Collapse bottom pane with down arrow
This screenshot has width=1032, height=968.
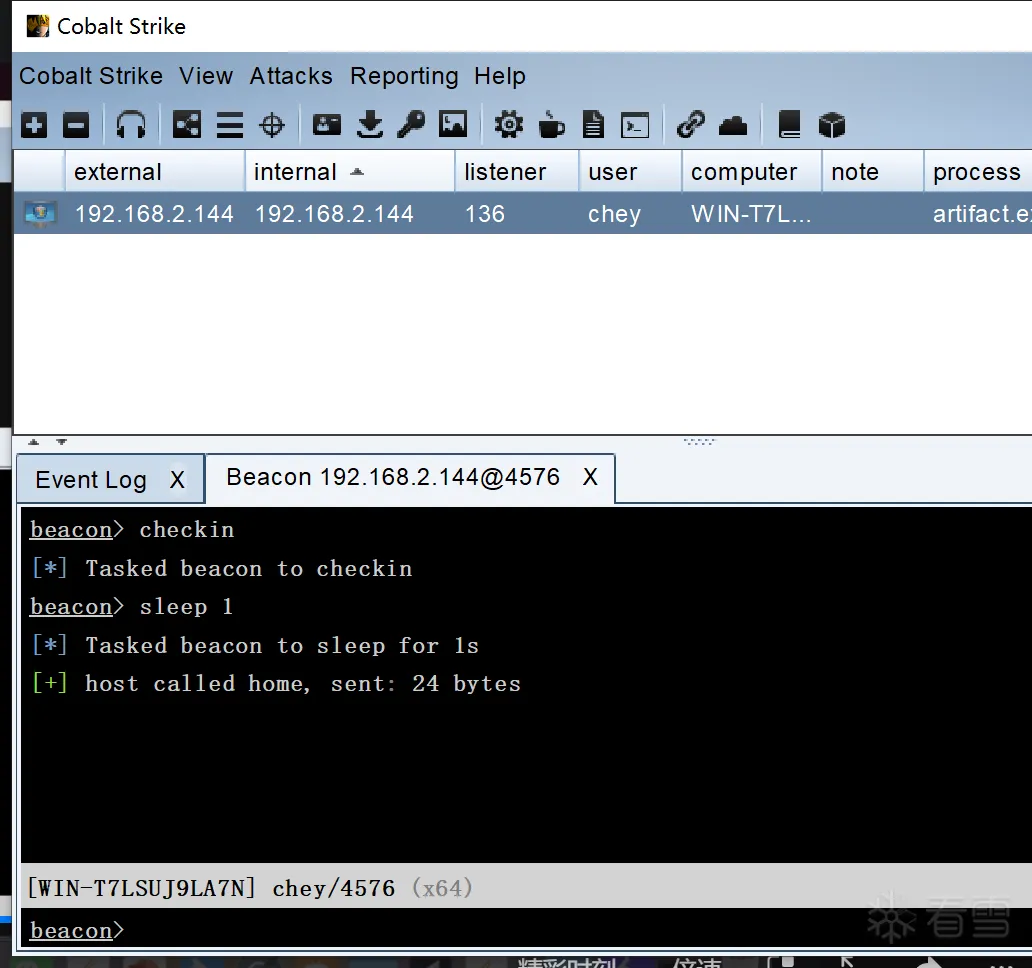(x=61, y=442)
